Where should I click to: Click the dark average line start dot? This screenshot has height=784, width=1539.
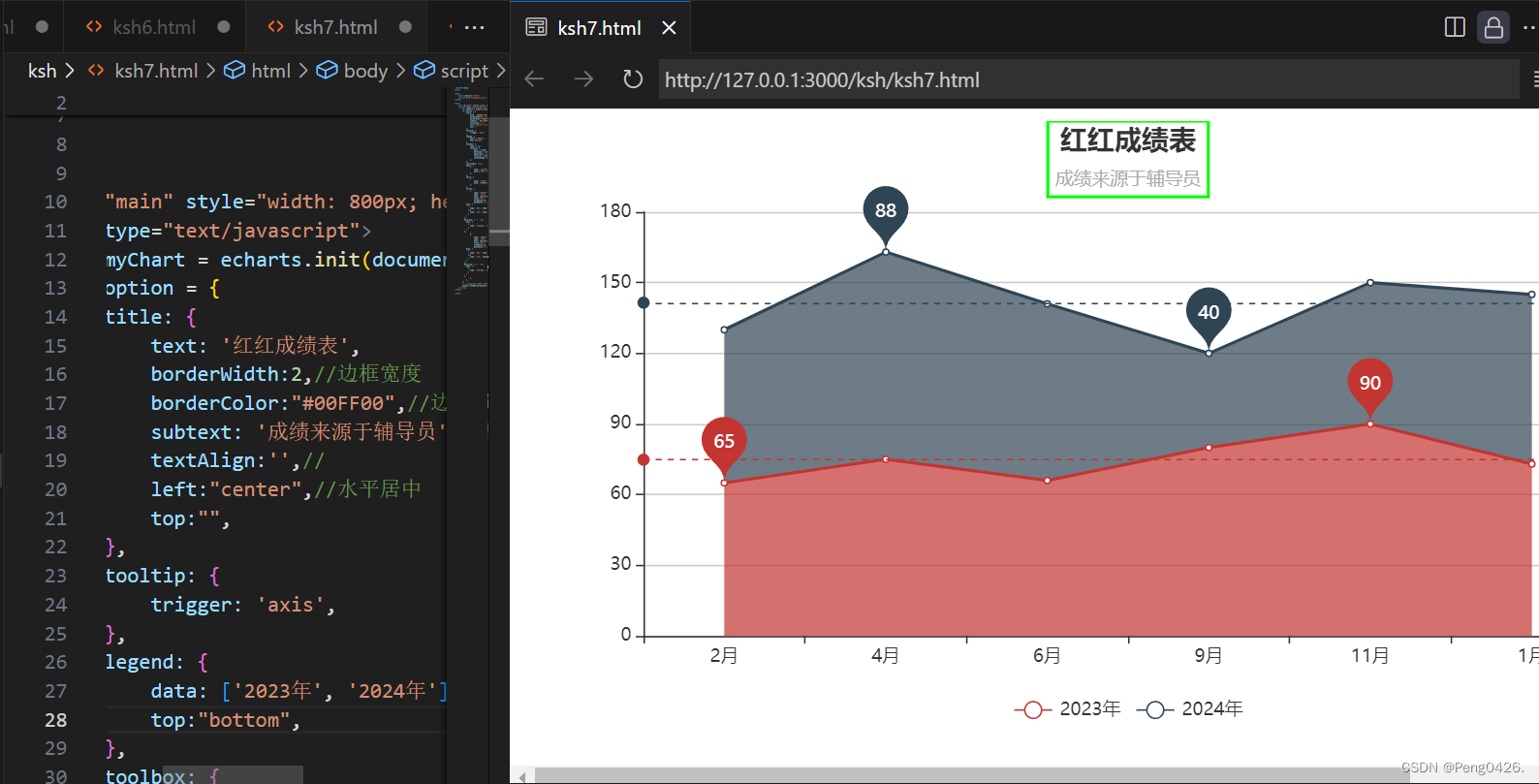644,303
